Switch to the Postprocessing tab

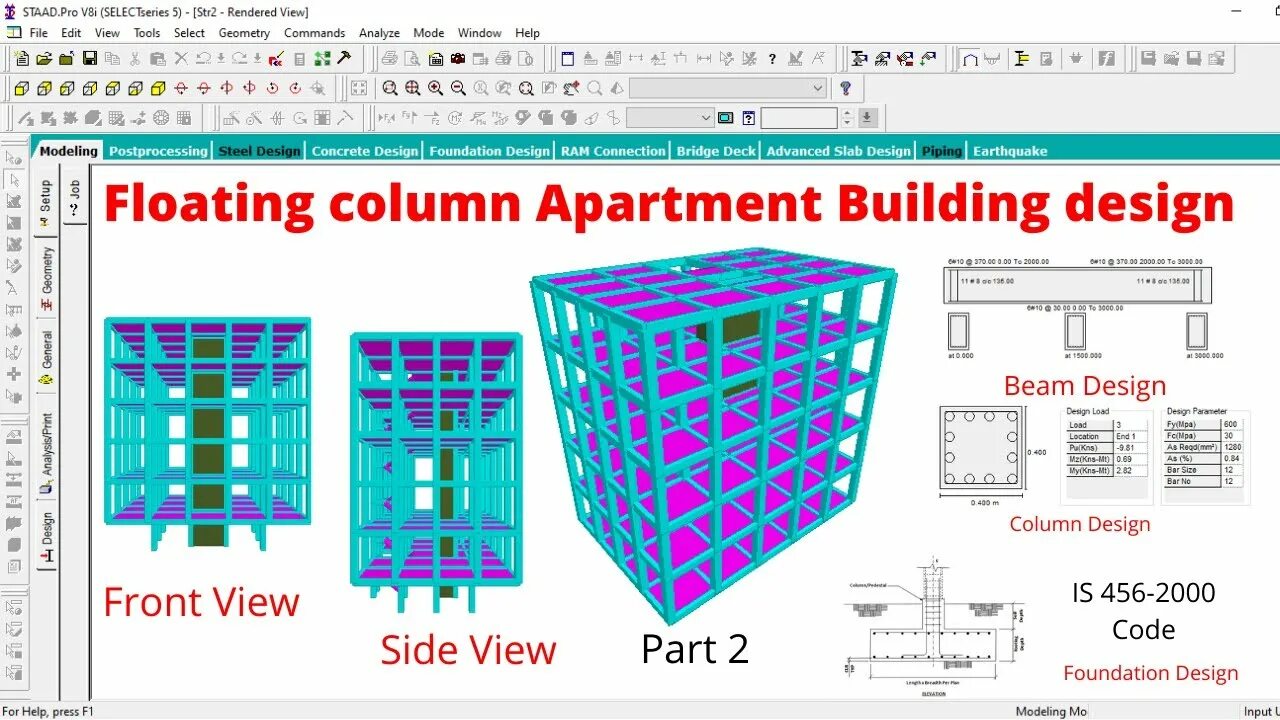click(157, 151)
